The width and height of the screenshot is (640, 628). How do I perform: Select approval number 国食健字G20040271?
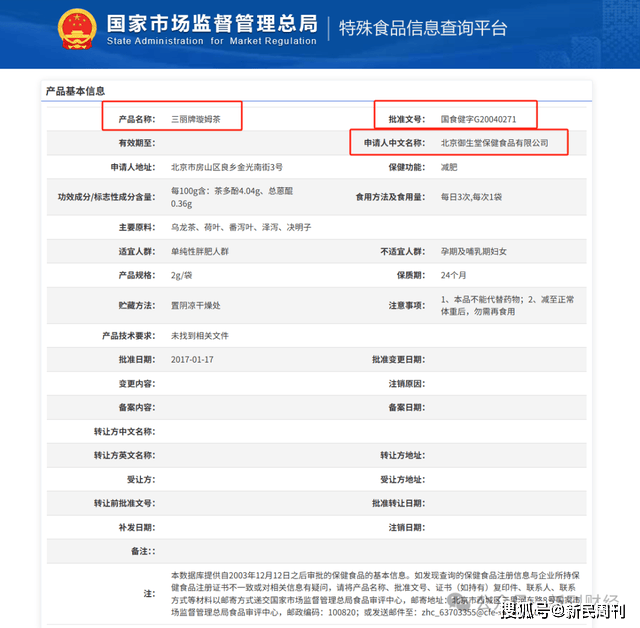478,119
